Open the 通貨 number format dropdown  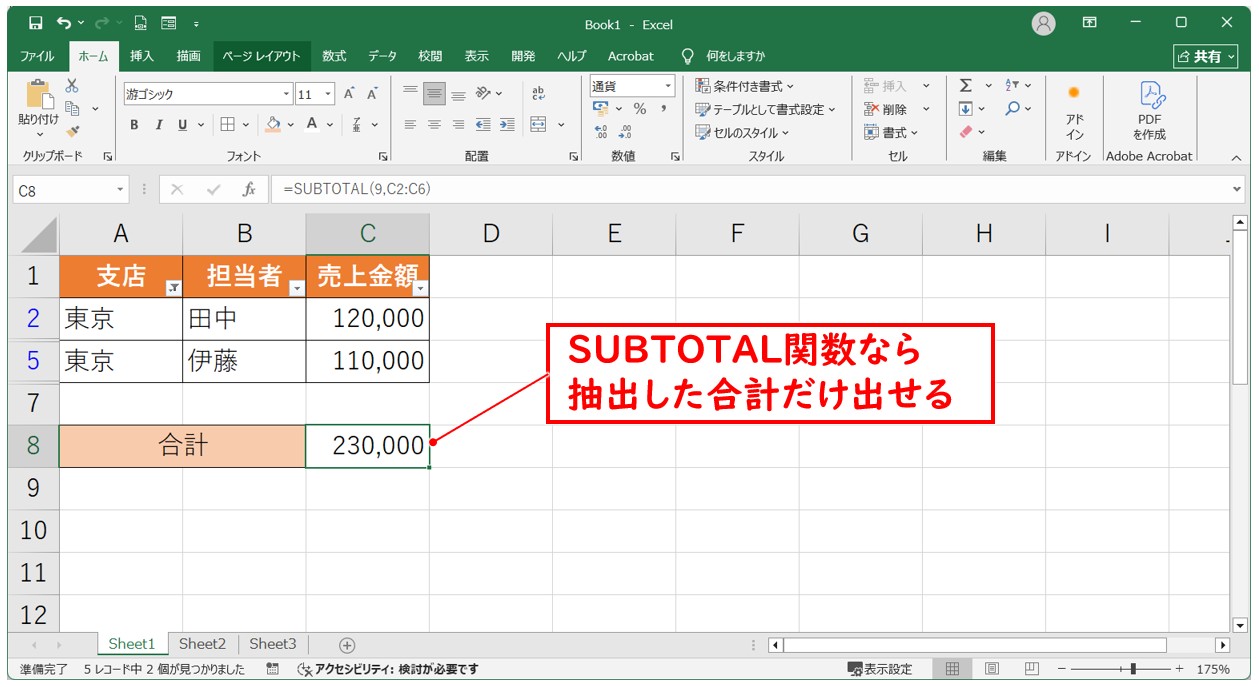667,87
